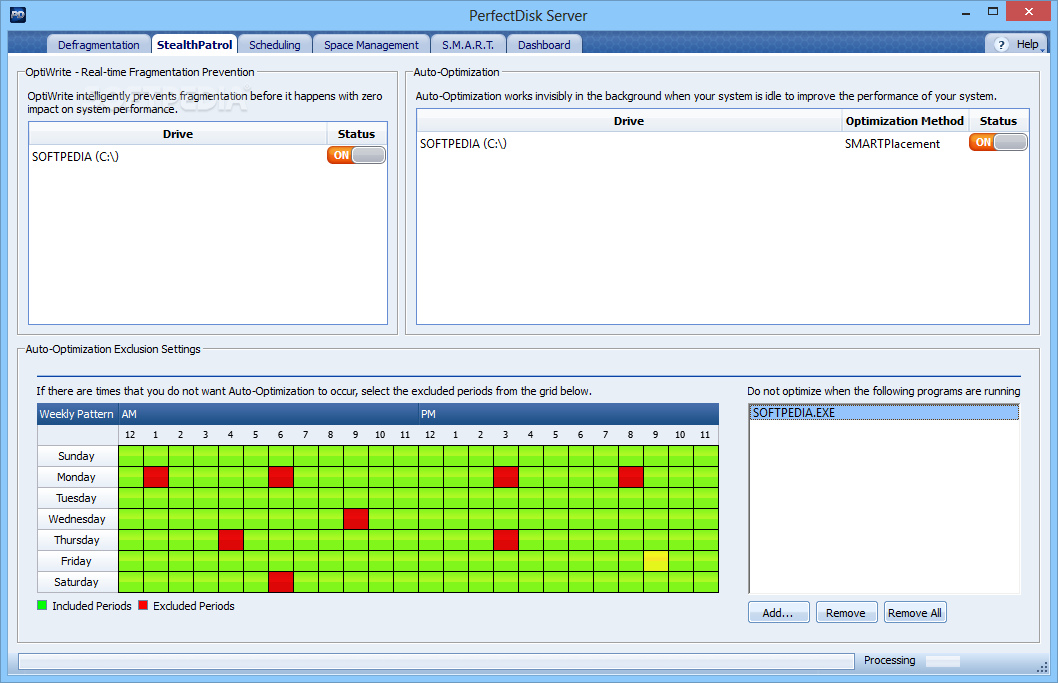Screen dimensions: 1058x683
Task: Click the yellow Friday 9 PM cell
Action: coord(656,561)
